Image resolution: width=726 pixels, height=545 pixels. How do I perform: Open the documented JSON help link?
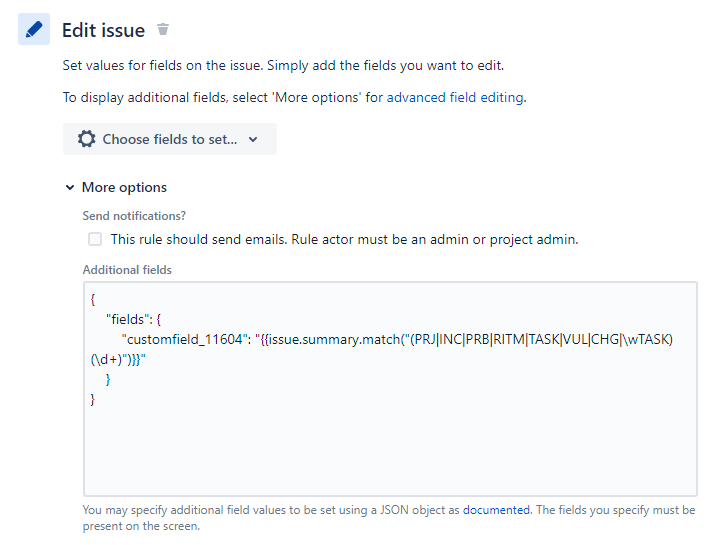click(x=496, y=509)
